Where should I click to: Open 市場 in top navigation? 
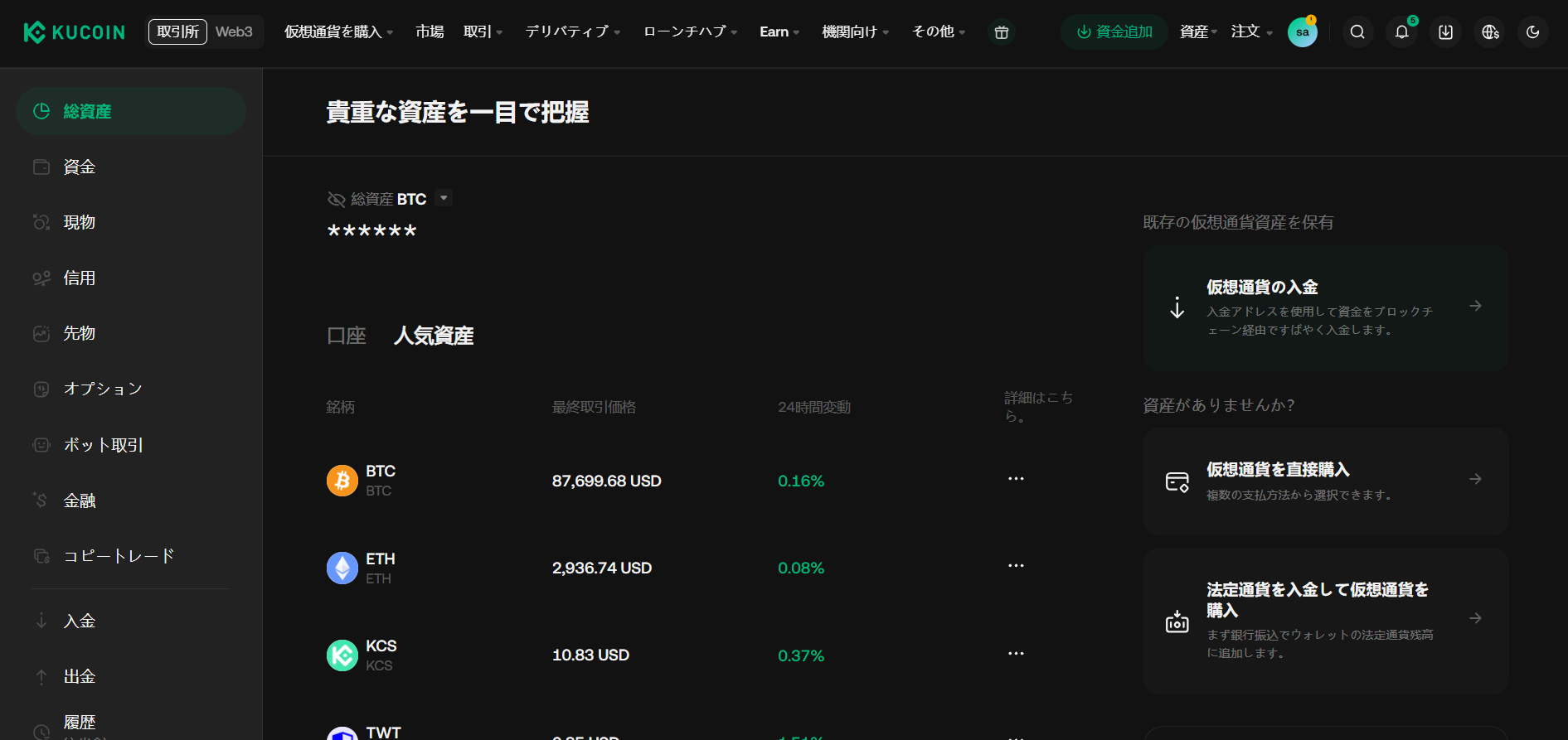pyautogui.click(x=430, y=31)
